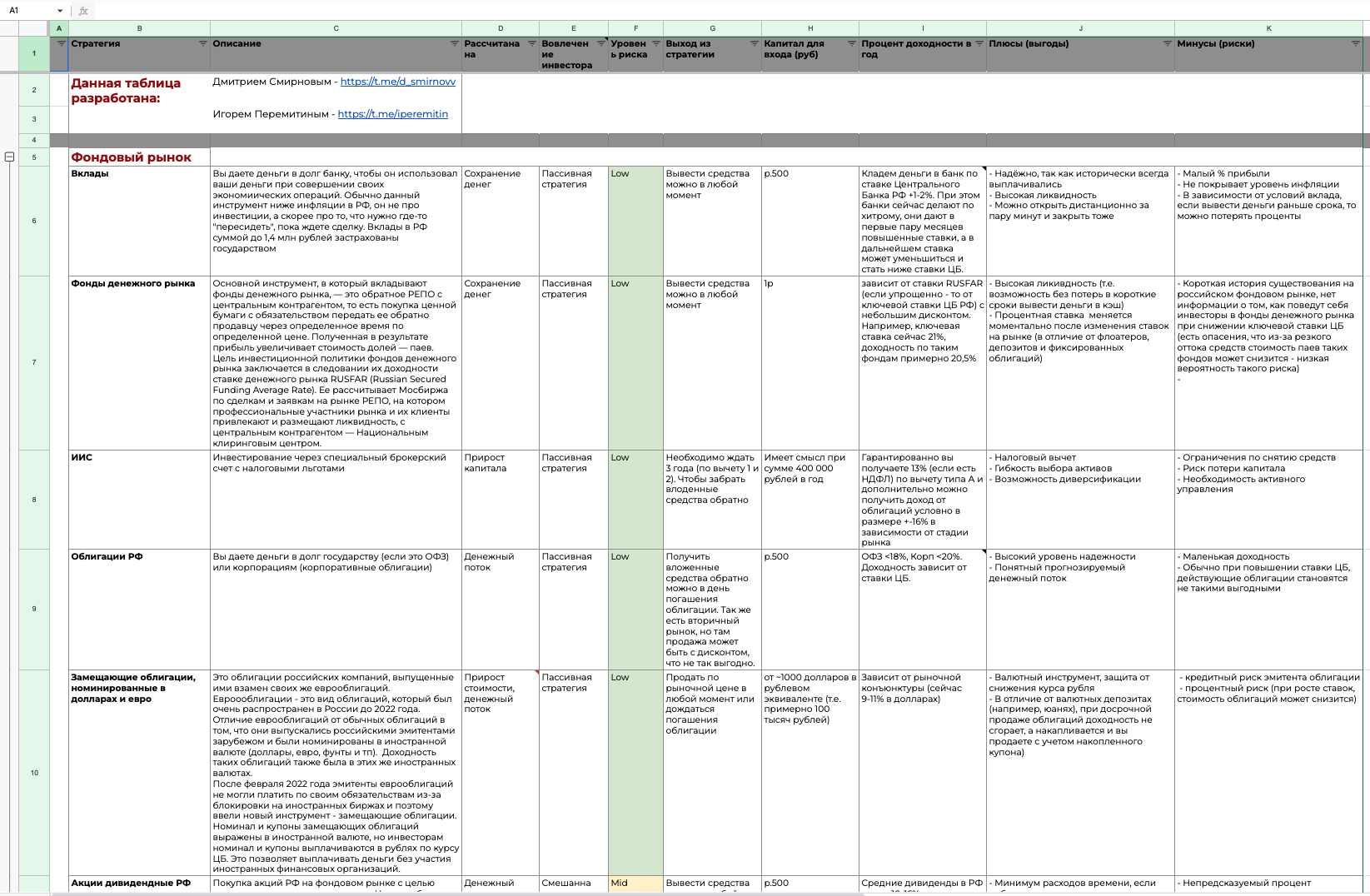The height and width of the screenshot is (896, 1370).
Task: Select row 8 header
Action: pos(34,500)
